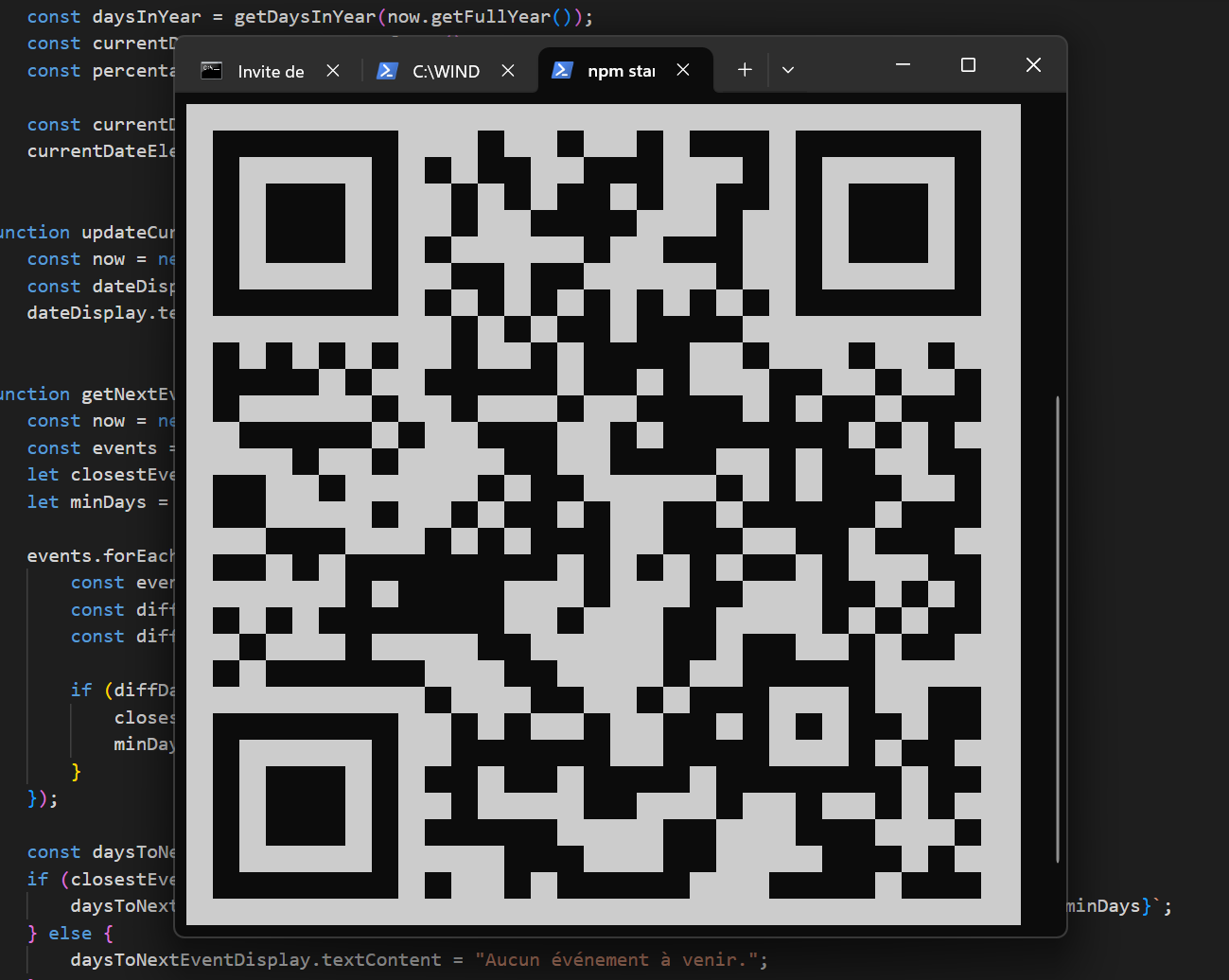1229x980 pixels.
Task: Close the npm start tab
Action: (x=683, y=70)
